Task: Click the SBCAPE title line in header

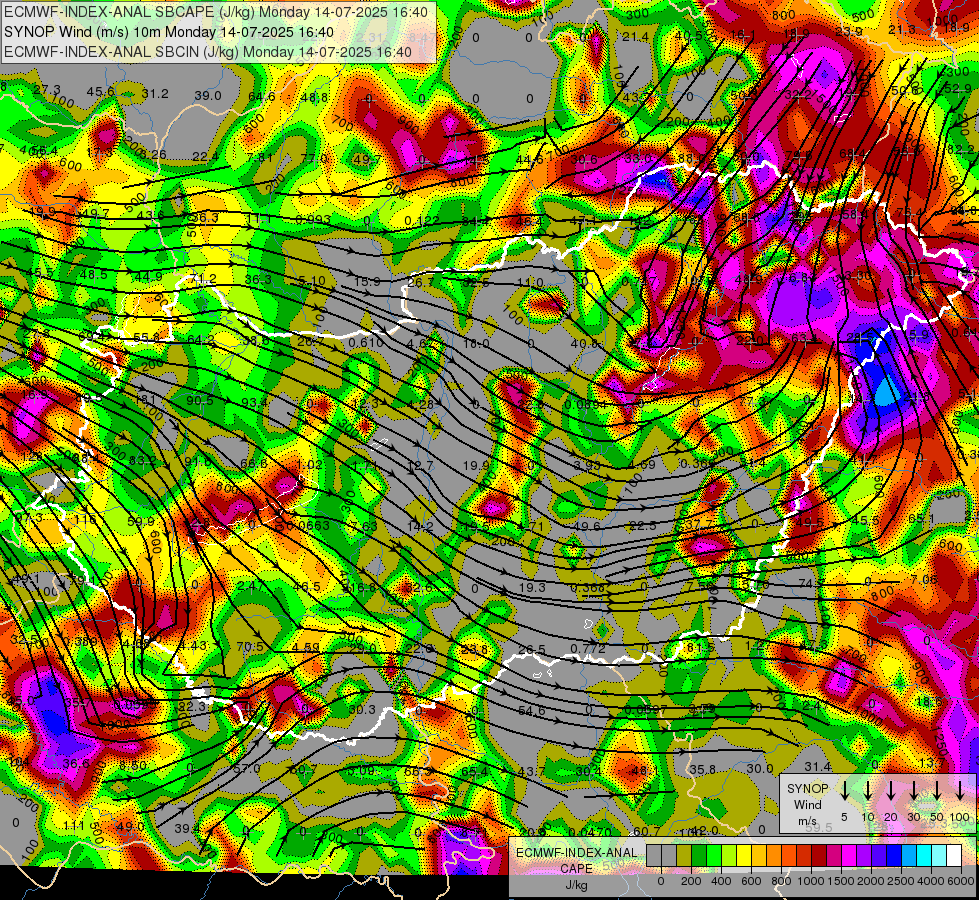Action: coord(216,12)
